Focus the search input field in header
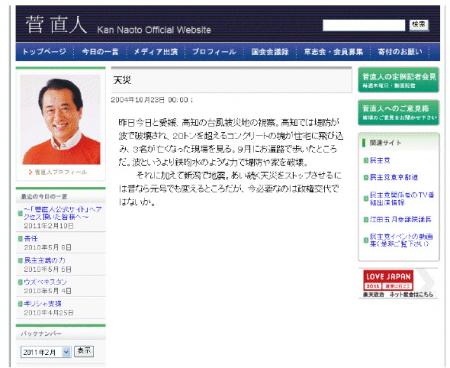The width and height of the screenshot is (450, 368). click(364, 25)
